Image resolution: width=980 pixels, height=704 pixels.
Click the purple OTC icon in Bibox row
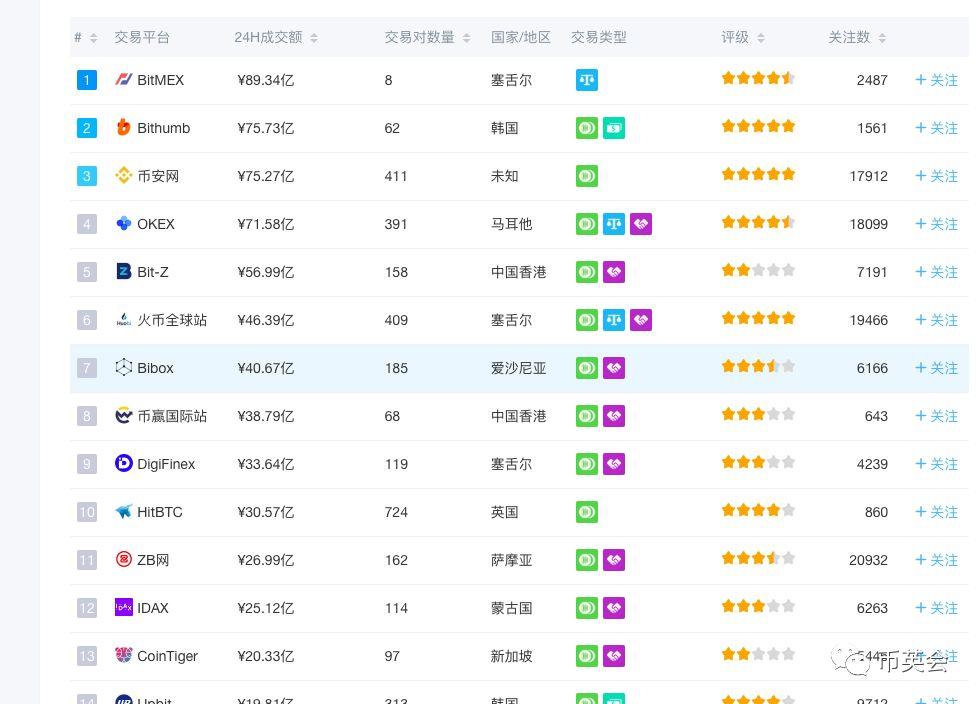point(614,368)
